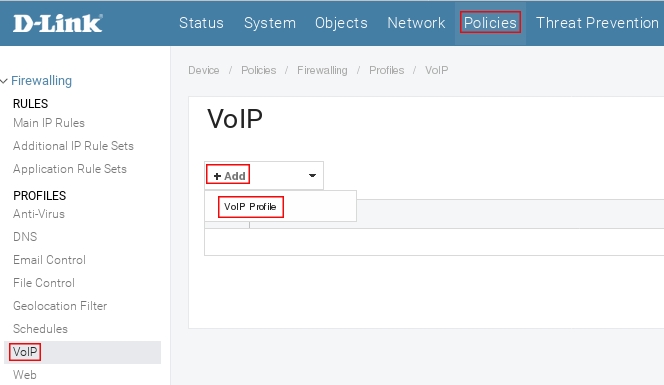Screen dimensions: 664x385
Task: Go to Anti-Virus profiles
Action: [39, 214]
